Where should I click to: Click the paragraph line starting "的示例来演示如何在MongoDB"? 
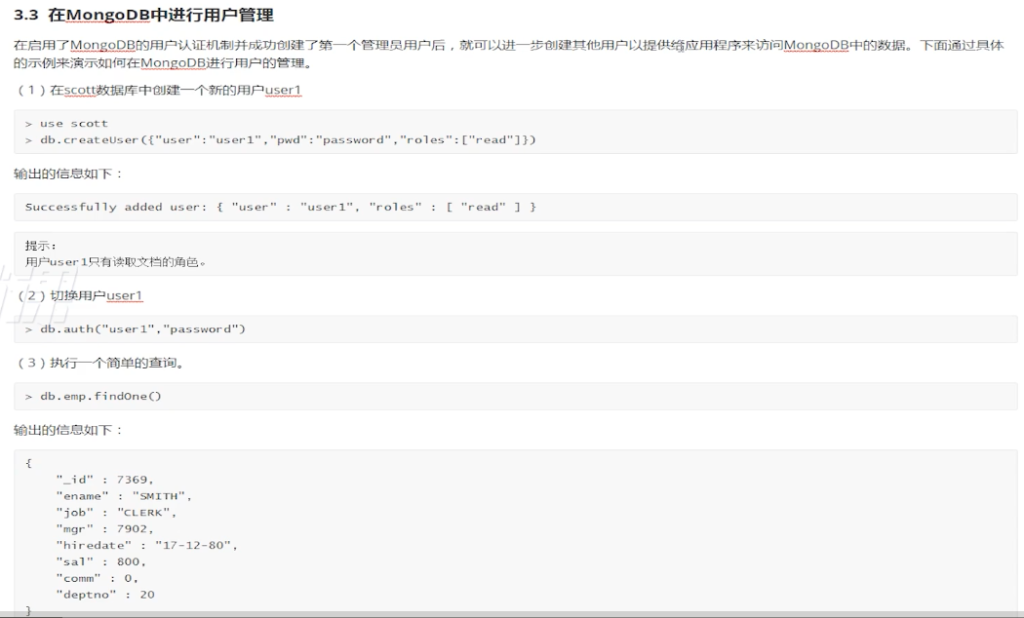[163, 63]
